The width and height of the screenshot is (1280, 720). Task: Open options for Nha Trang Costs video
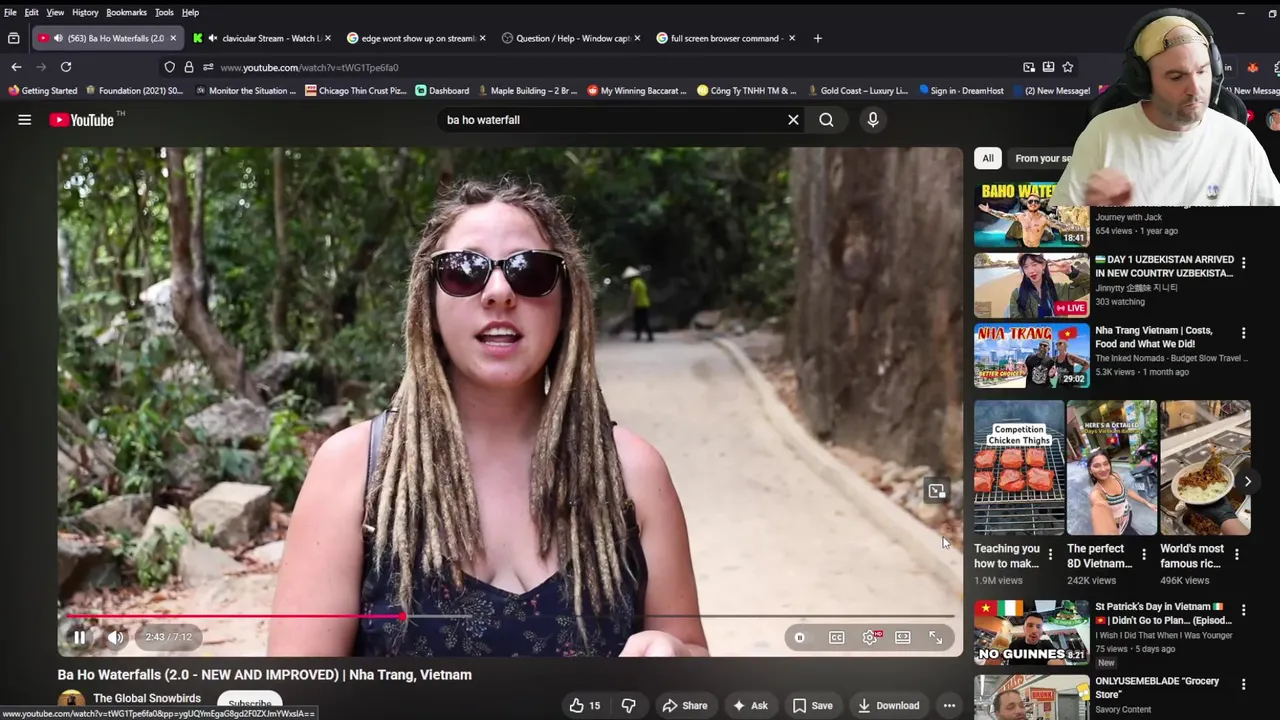coord(1243,333)
